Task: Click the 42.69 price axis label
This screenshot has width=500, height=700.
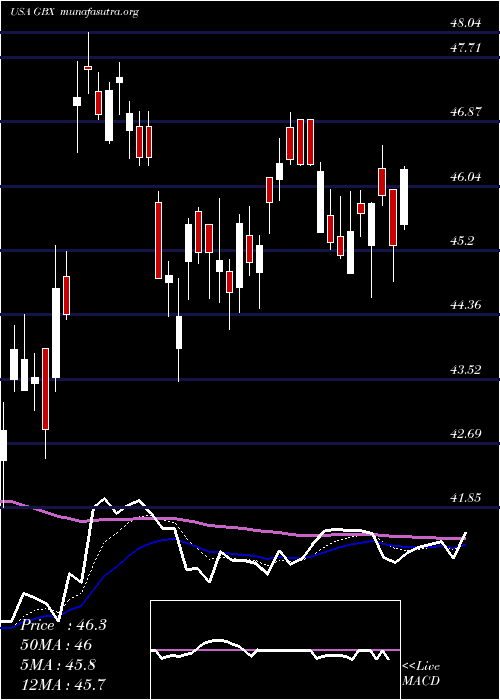Action: pos(466,434)
